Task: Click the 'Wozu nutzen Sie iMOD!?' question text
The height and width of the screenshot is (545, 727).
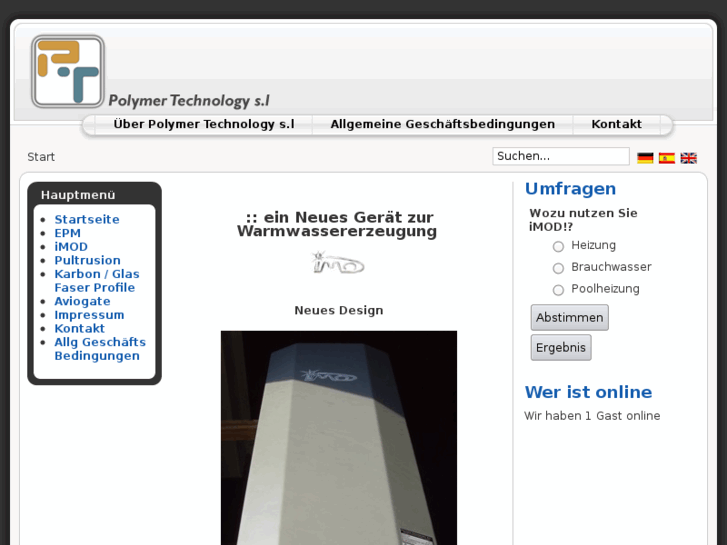Action: tap(583, 220)
